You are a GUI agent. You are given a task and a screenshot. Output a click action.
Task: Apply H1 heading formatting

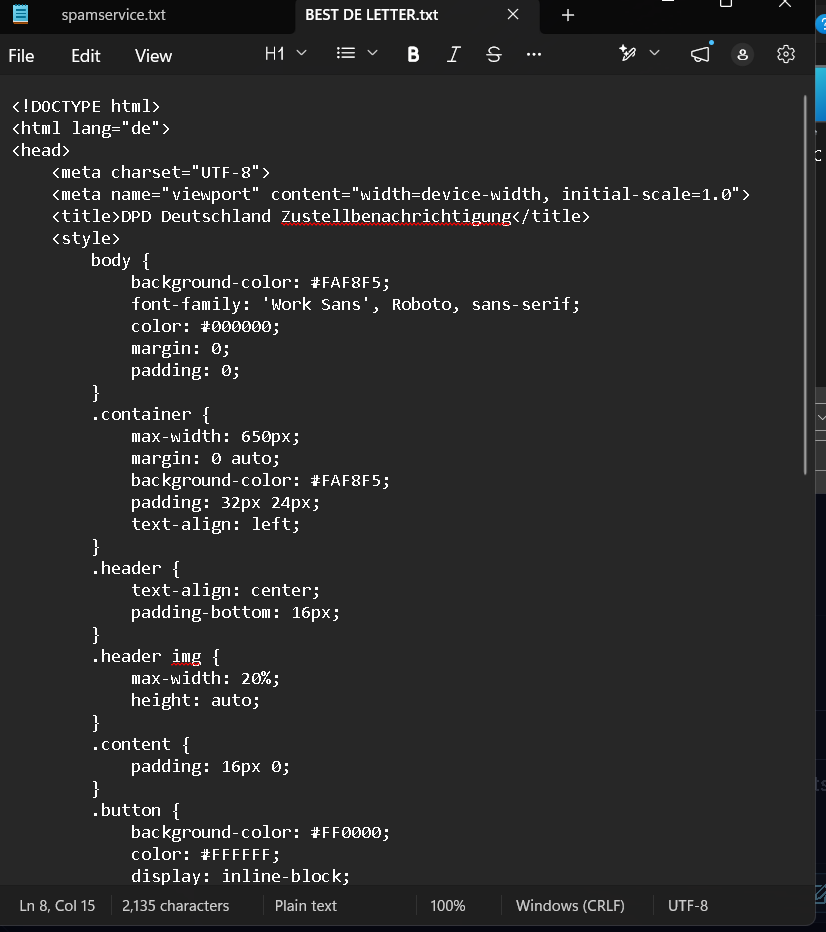pos(275,54)
